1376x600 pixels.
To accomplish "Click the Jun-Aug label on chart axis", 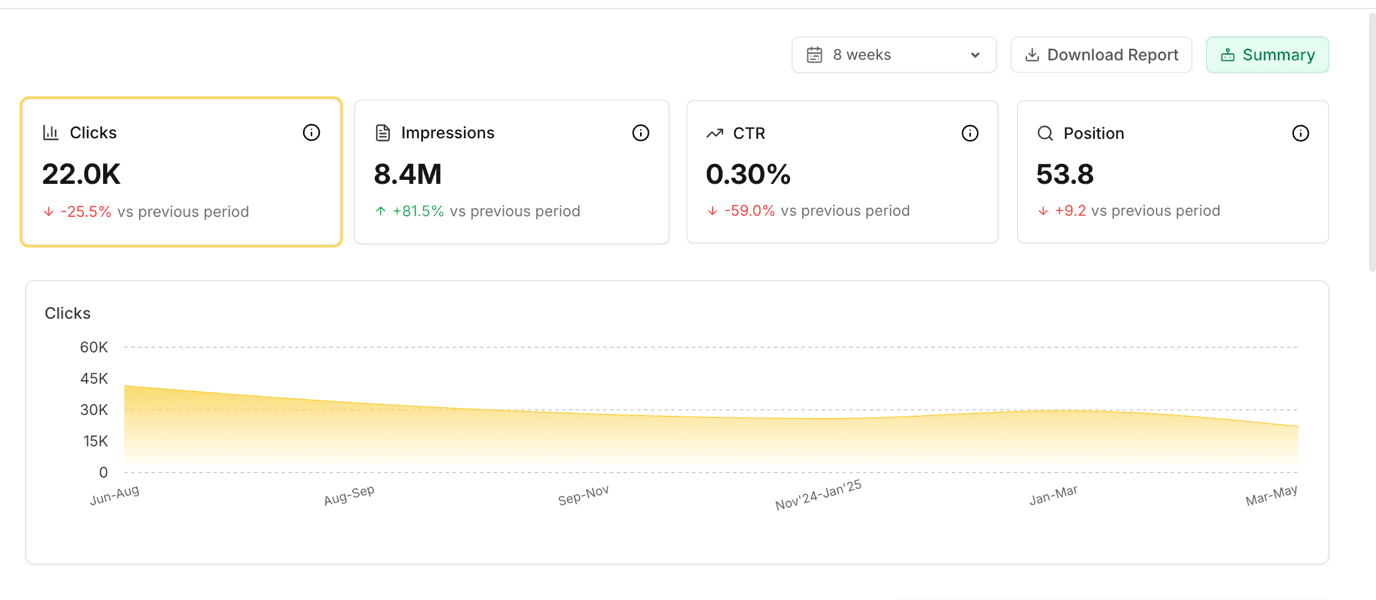I will pyautogui.click(x=115, y=495).
